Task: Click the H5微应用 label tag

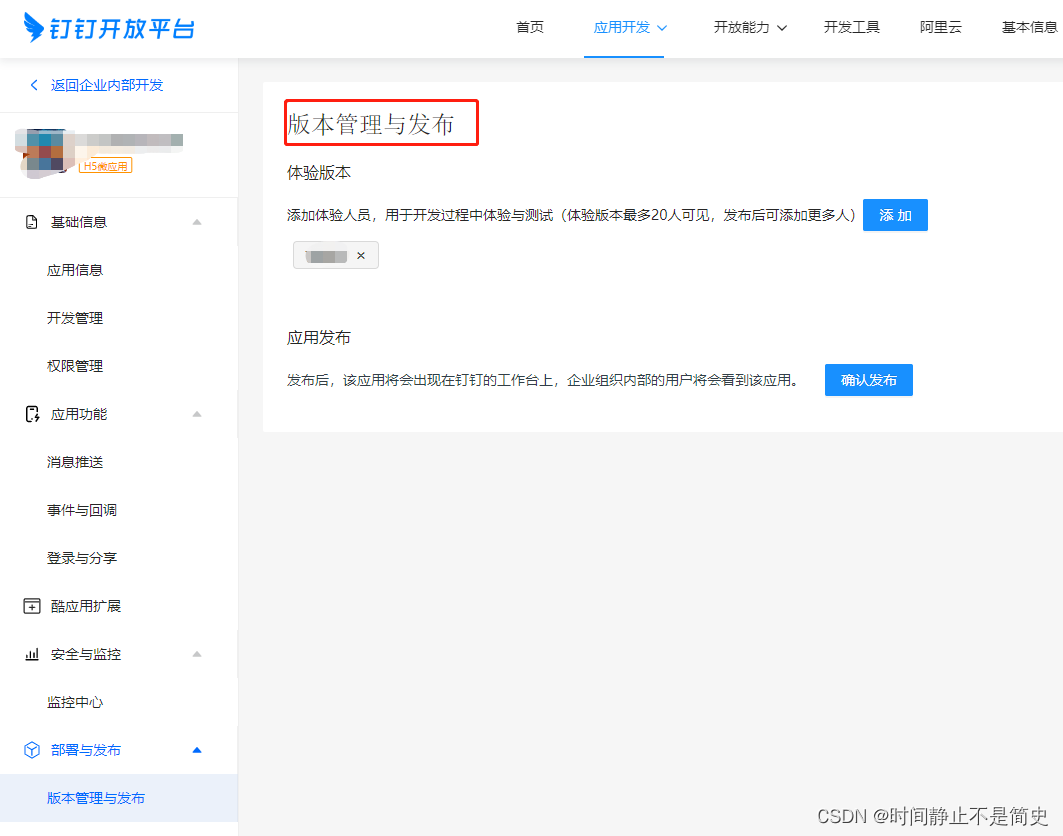Action: point(105,165)
